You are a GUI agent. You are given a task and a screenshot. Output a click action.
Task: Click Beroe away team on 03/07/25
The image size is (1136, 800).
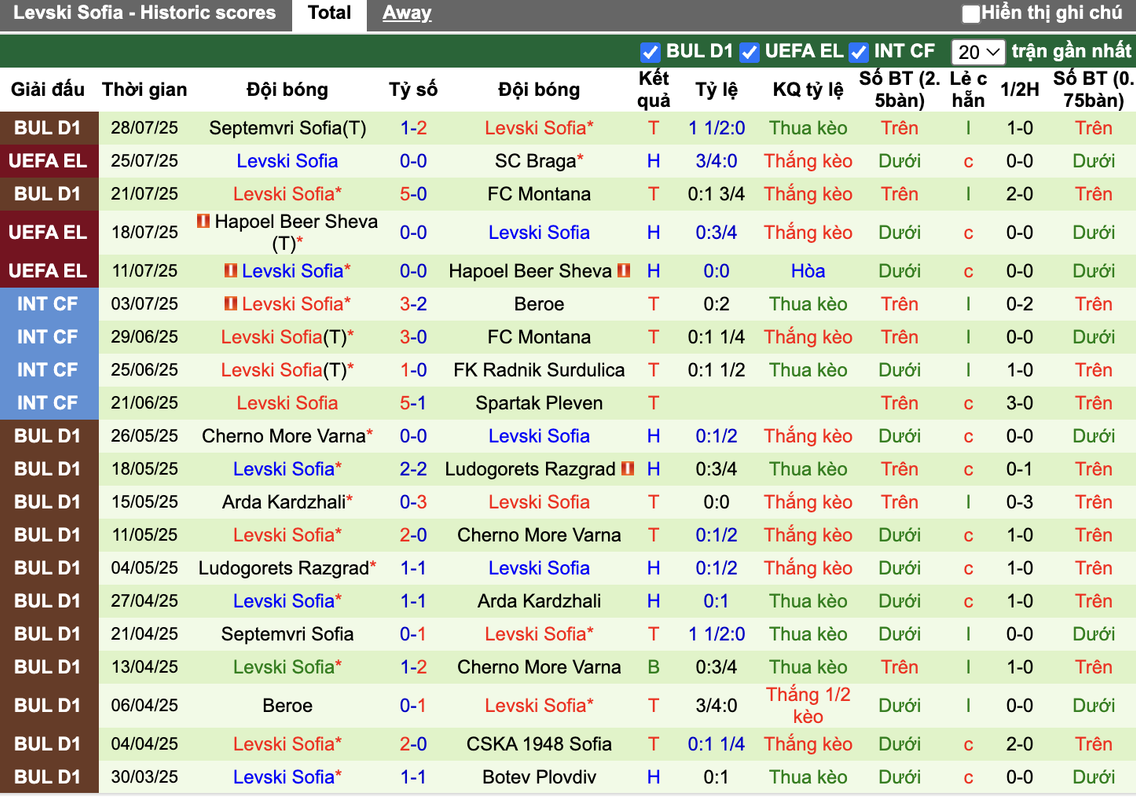[539, 304]
